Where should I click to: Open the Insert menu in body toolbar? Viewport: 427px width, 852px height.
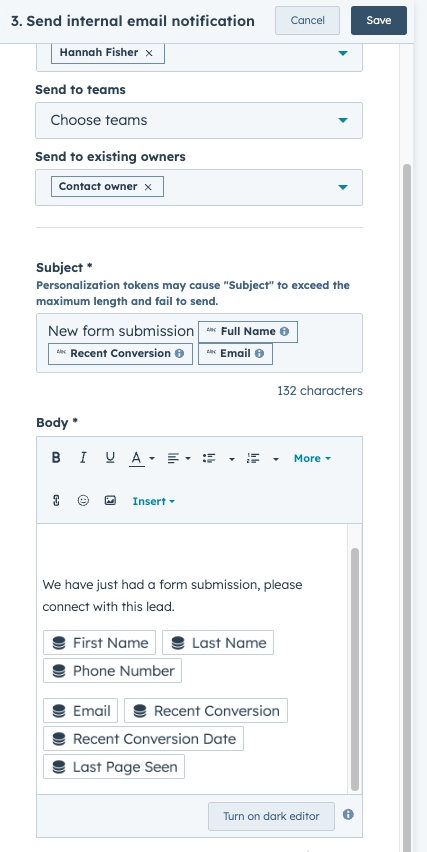tap(154, 502)
